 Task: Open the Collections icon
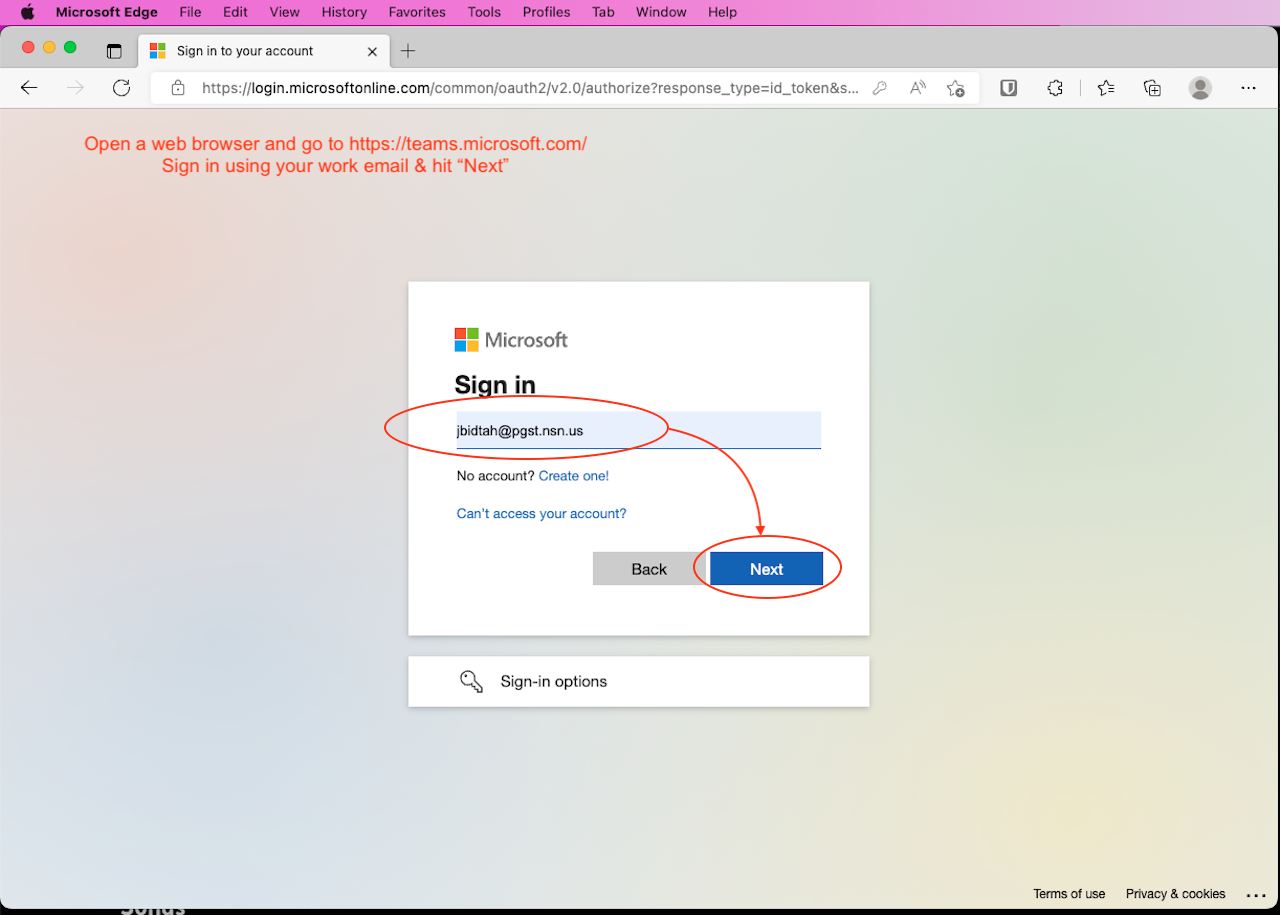coord(1152,88)
